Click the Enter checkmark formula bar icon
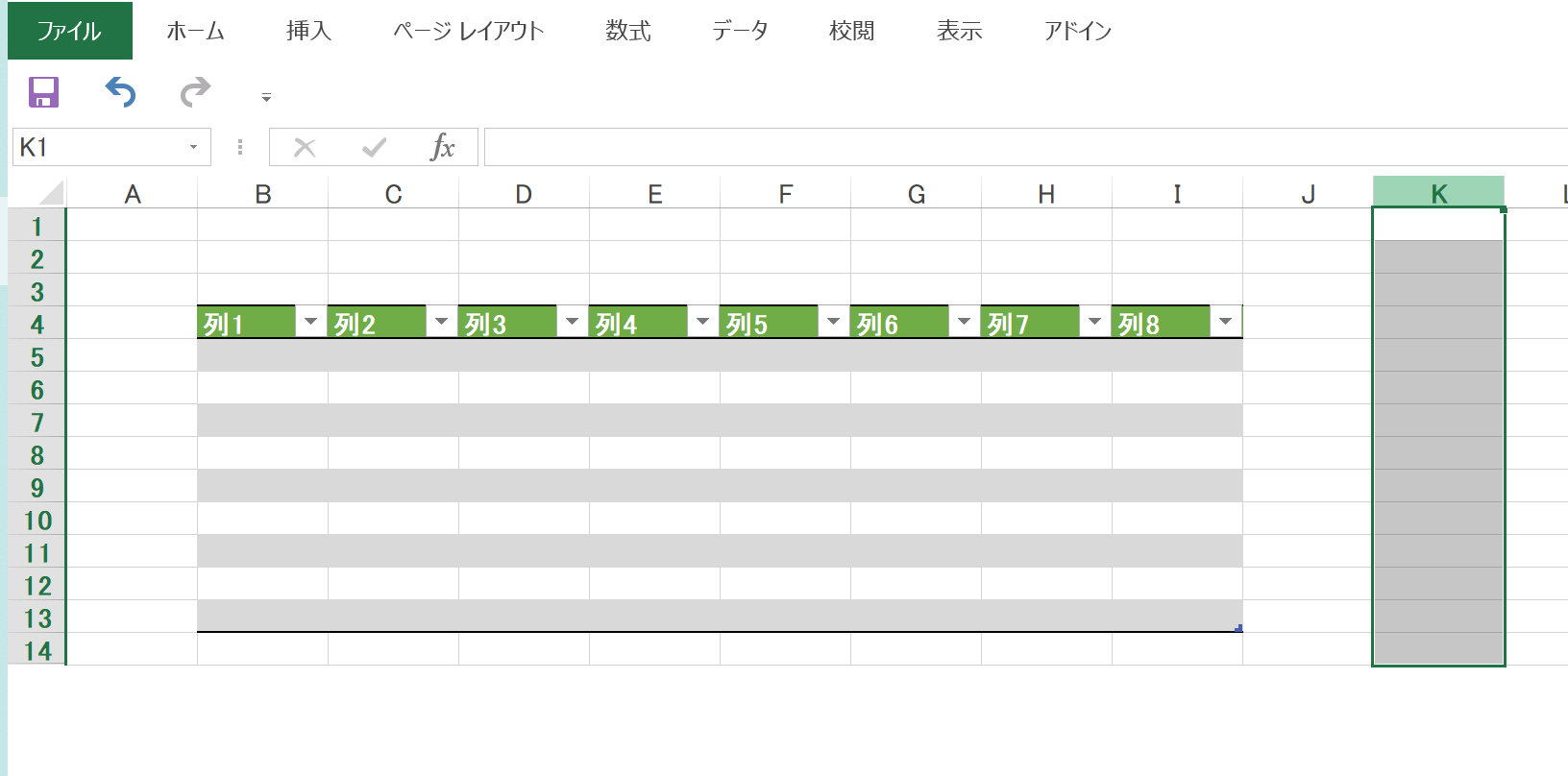Image resolution: width=1568 pixels, height=776 pixels. click(x=374, y=147)
